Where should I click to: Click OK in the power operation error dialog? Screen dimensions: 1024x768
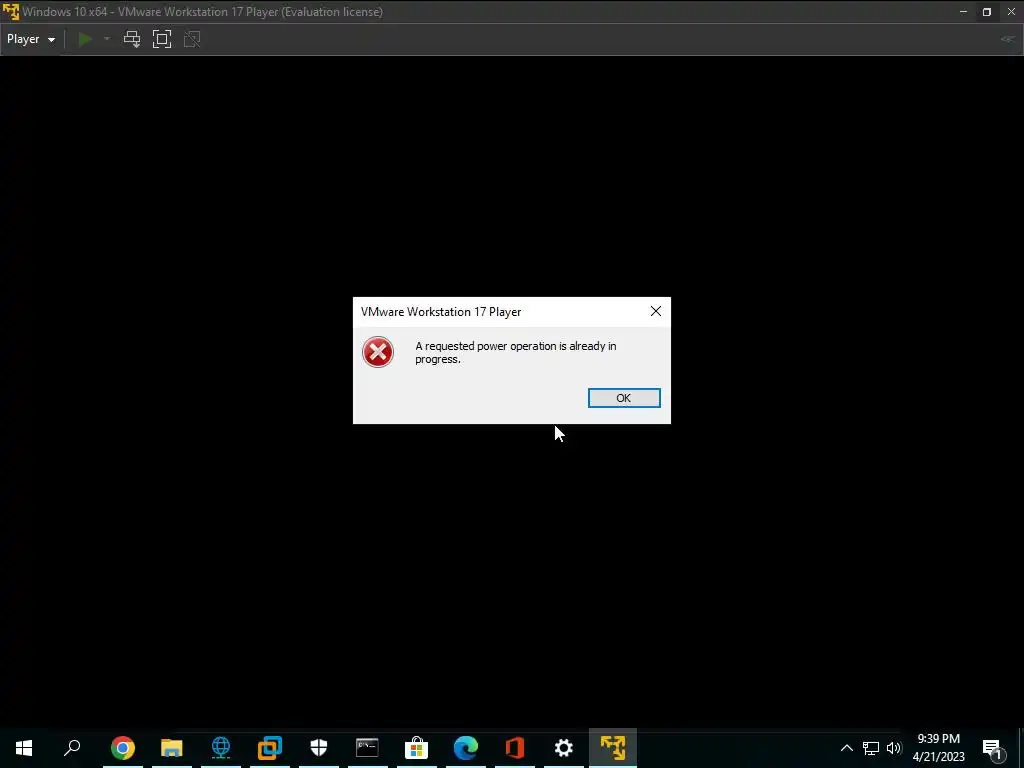tap(624, 398)
